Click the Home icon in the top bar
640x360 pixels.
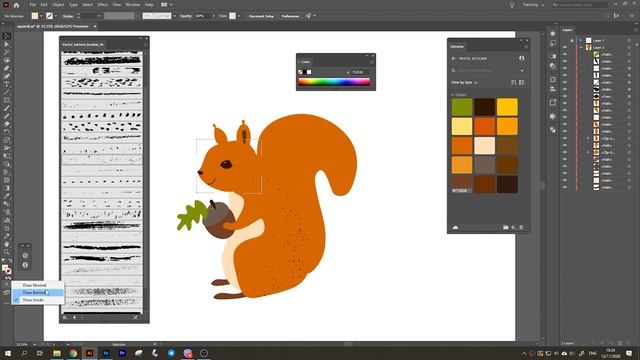16,5
